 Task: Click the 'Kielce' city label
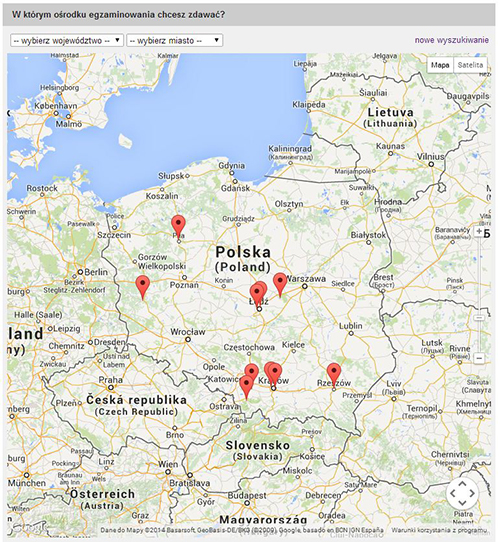point(293,345)
